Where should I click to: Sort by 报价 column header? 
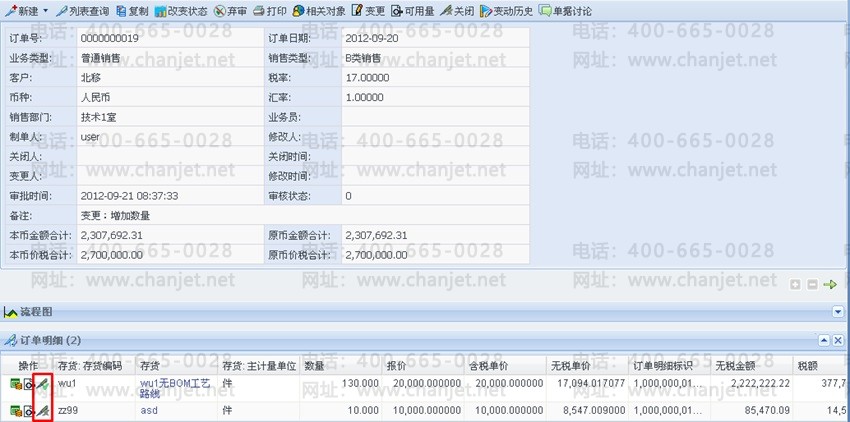[x=396, y=366]
